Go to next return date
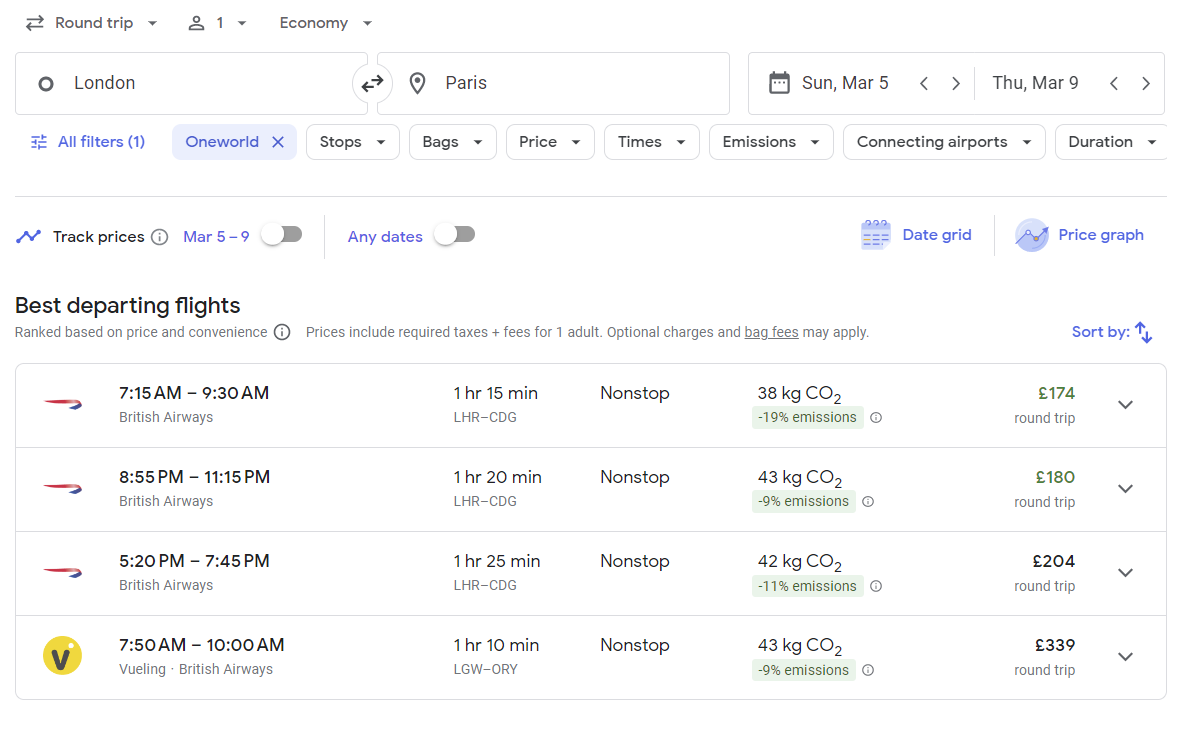This screenshot has width=1181, height=732. [x=1146, y=84]
